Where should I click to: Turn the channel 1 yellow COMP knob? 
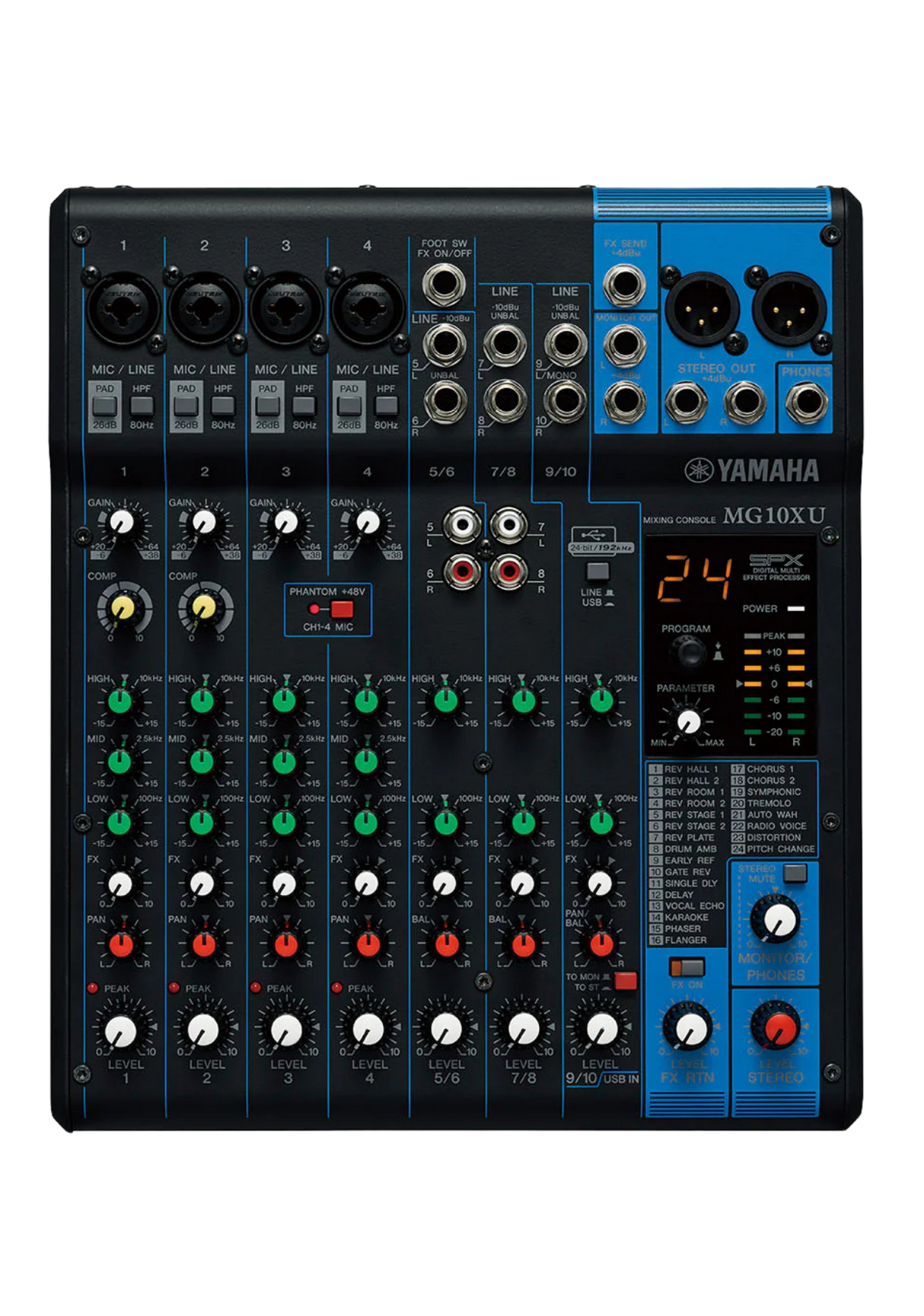coord(122,608)
